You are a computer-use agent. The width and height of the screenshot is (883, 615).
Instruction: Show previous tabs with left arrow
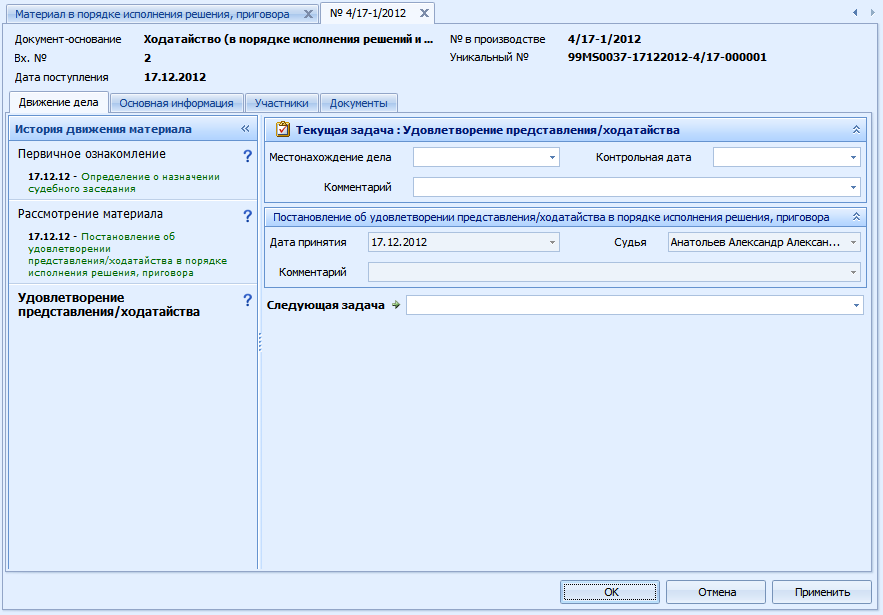(x=855, y=12)
